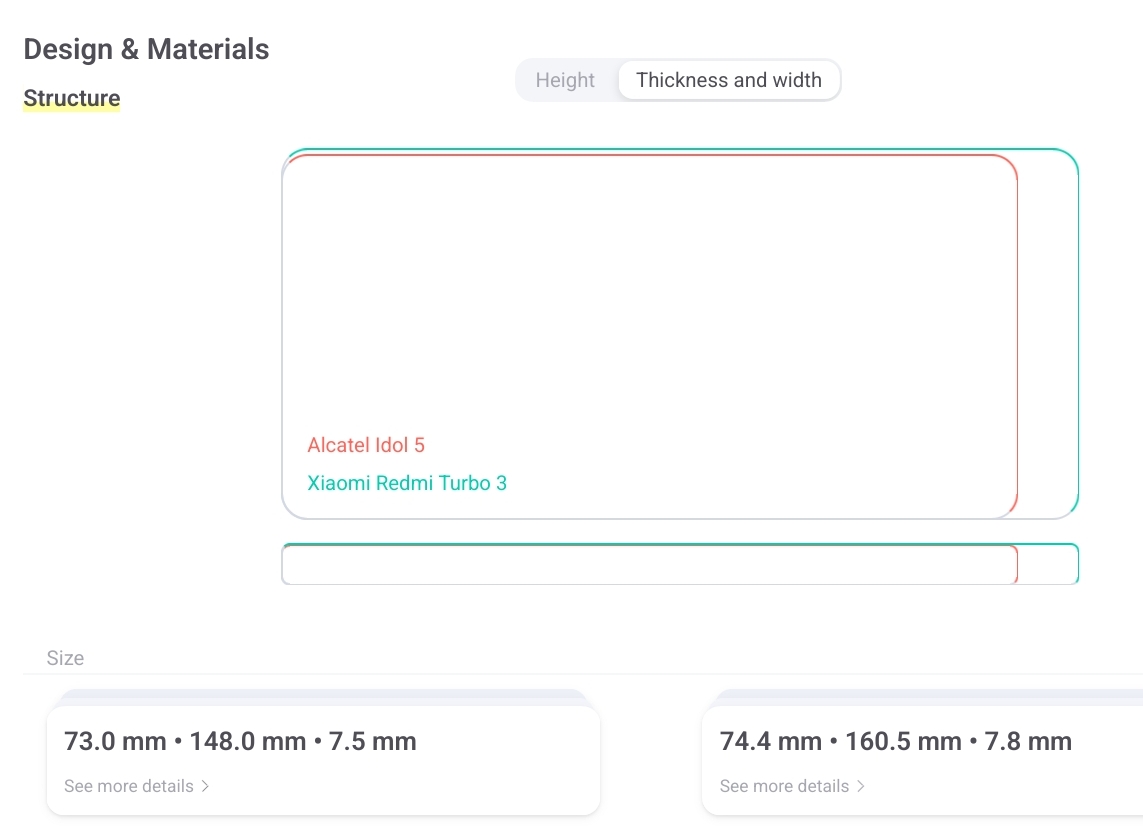The height and width of the screenshot is (832, 1143).
Task: Open See more details under 73.0 mm size
Action: [136, 786]
